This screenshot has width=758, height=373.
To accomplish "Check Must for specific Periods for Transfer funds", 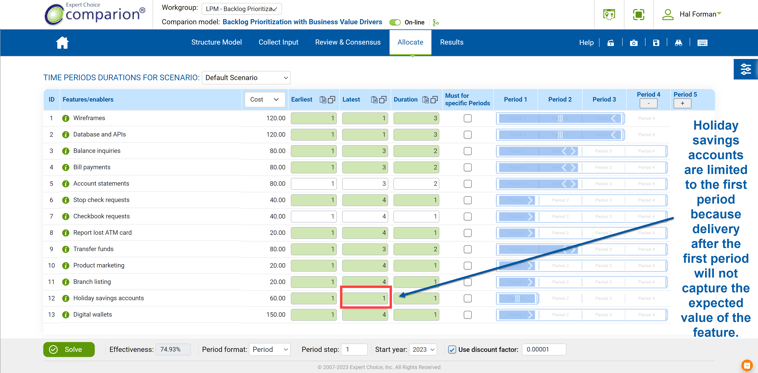I will coord(467,249).
